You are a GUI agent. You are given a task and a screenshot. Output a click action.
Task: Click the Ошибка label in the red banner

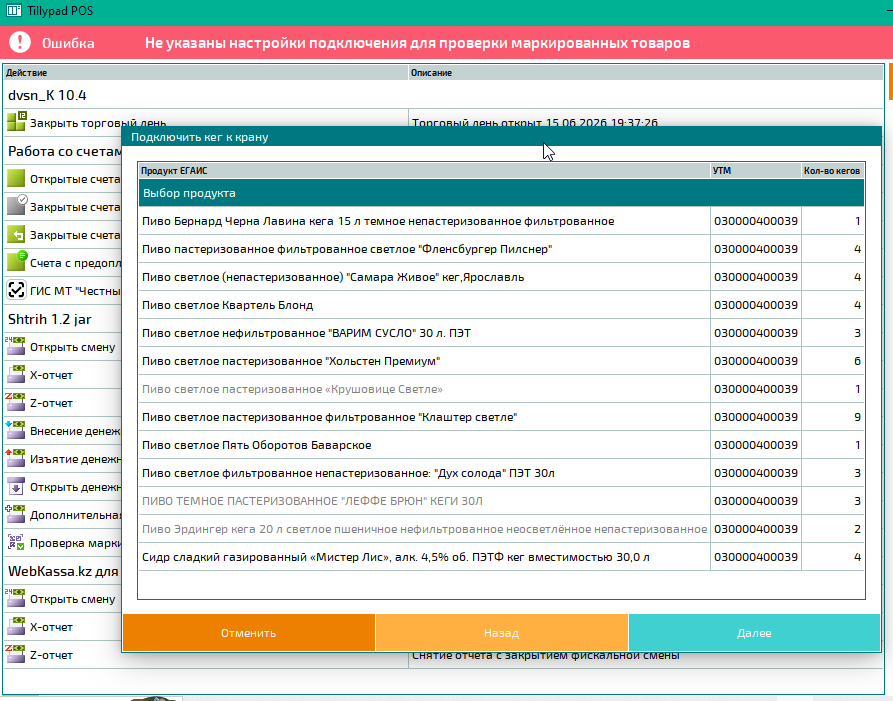(68, 43)
